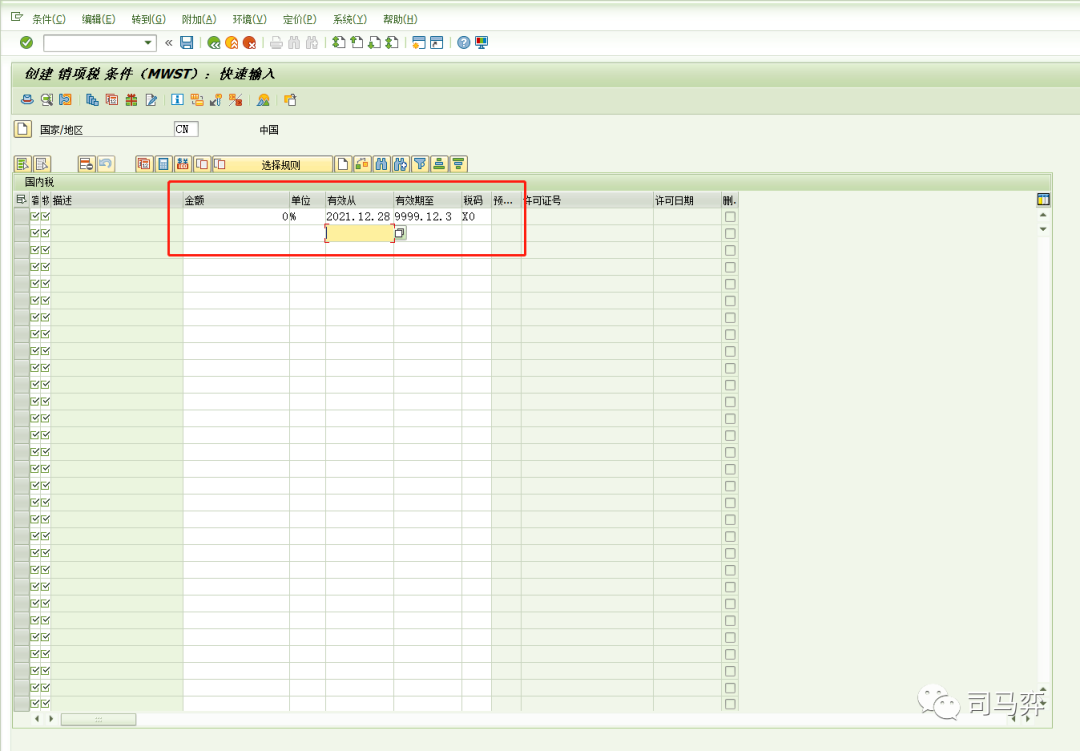Image resolution: width=1080 pixels, height=751 pixels.
Task: Click the Customize Local Layout monitor icon
Action: (481, 43)
